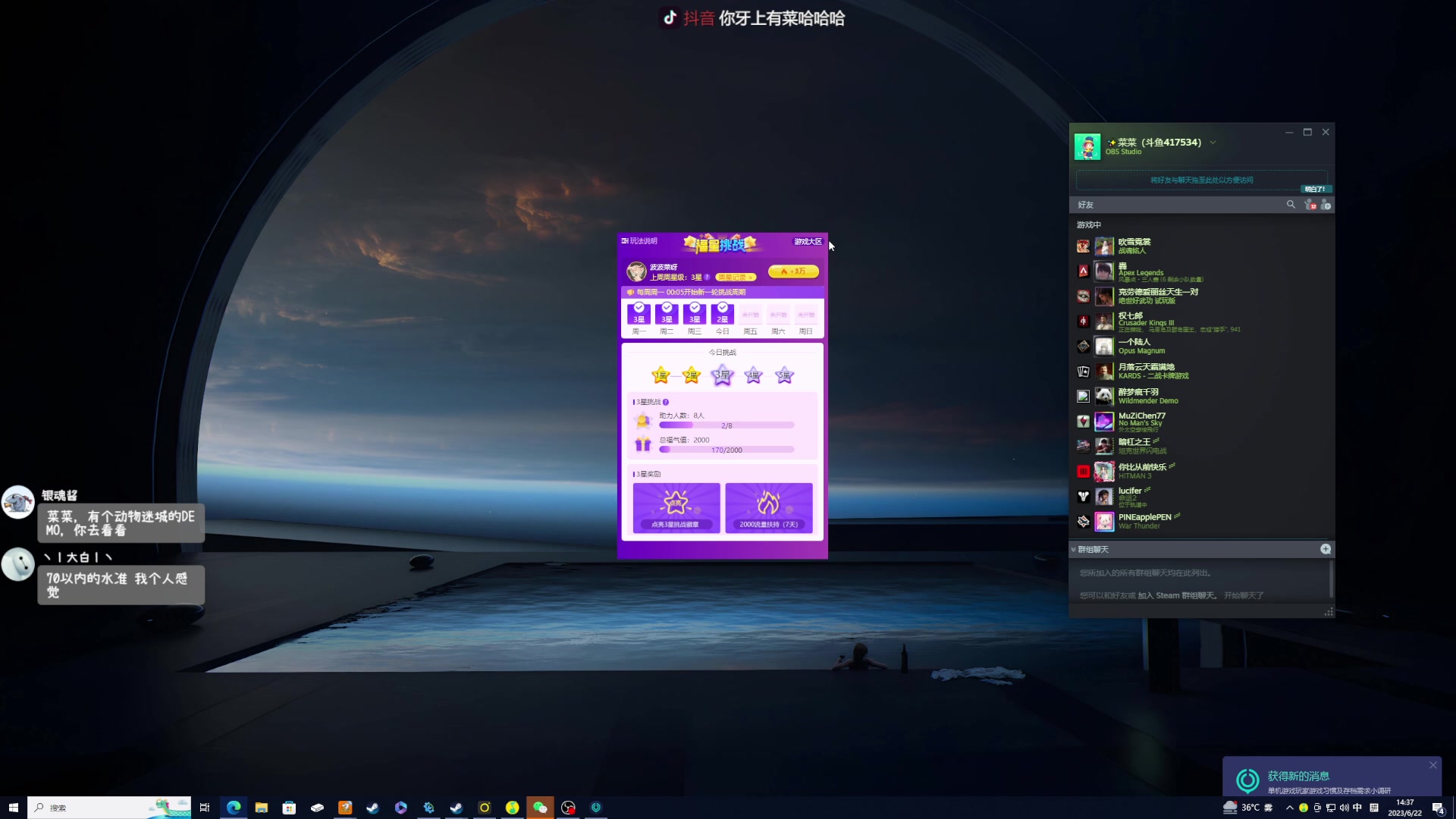Click the question mark next to 上周周星级
The height and width of the screenshot is (819, 1456).
(708, 278)
